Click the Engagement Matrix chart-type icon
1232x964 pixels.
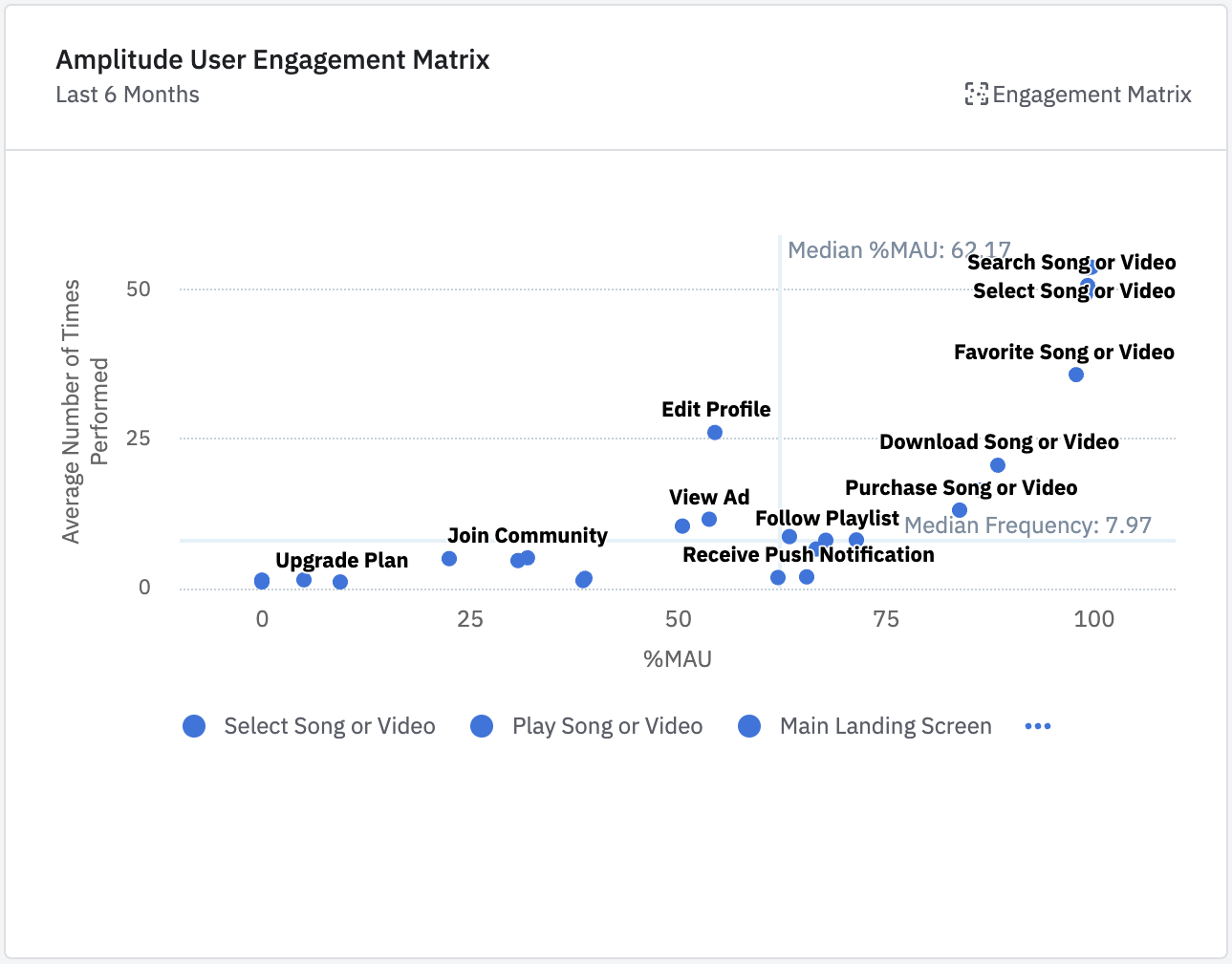pyautogui.click(x=976, y=94)
